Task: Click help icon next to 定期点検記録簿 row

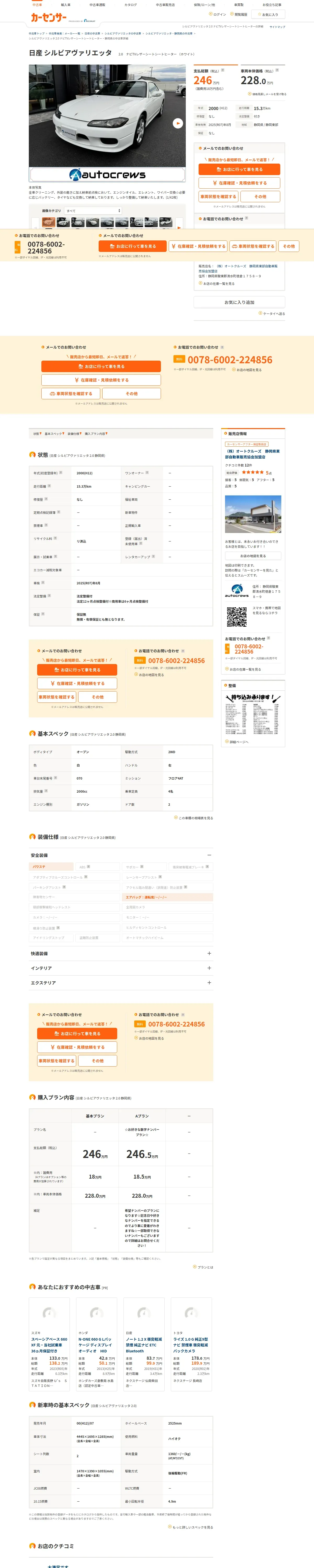Action: pyautogui.click(x=59, y=512)
